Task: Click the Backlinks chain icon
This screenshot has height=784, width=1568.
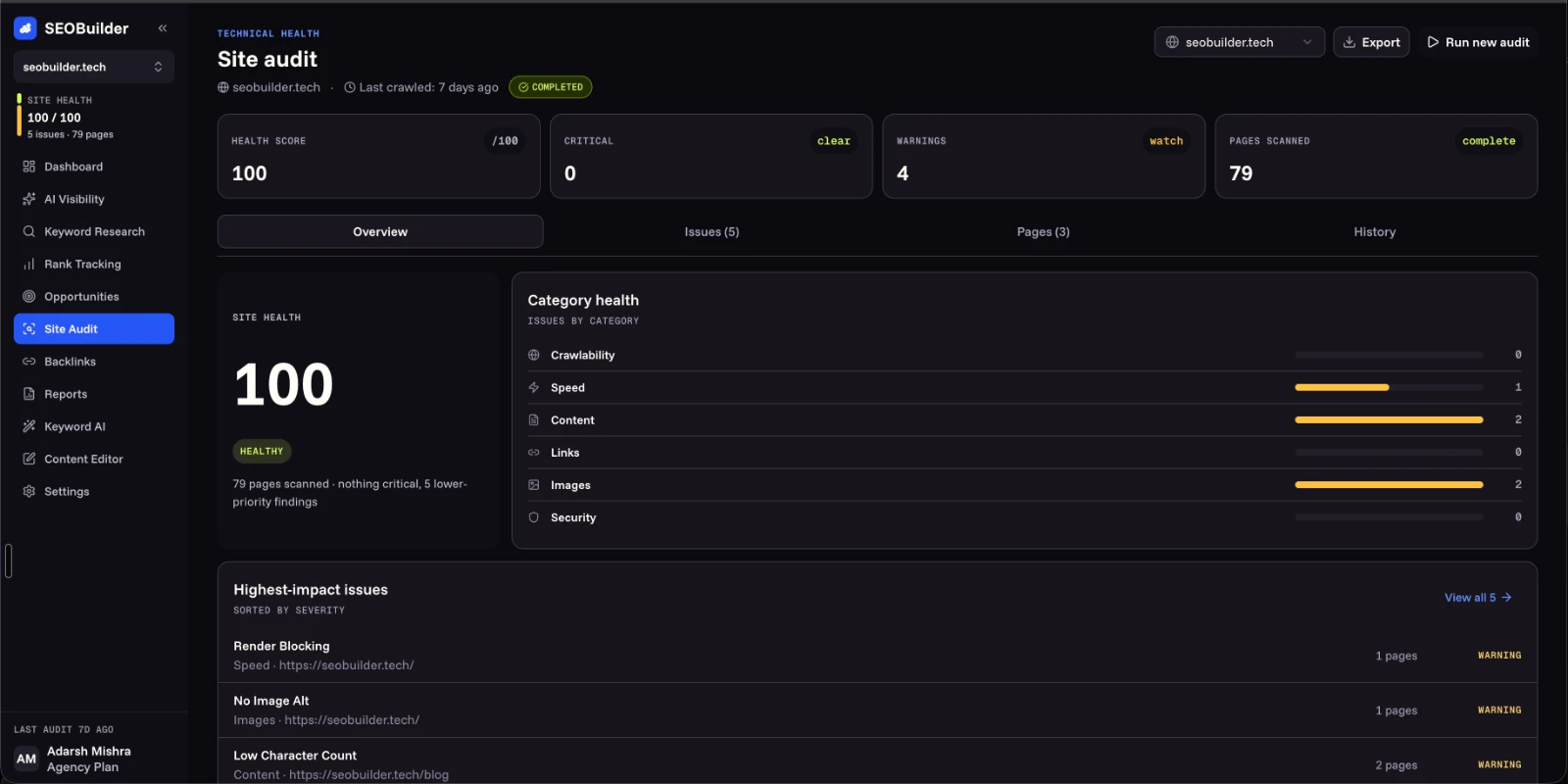Action: pos(29,362)
